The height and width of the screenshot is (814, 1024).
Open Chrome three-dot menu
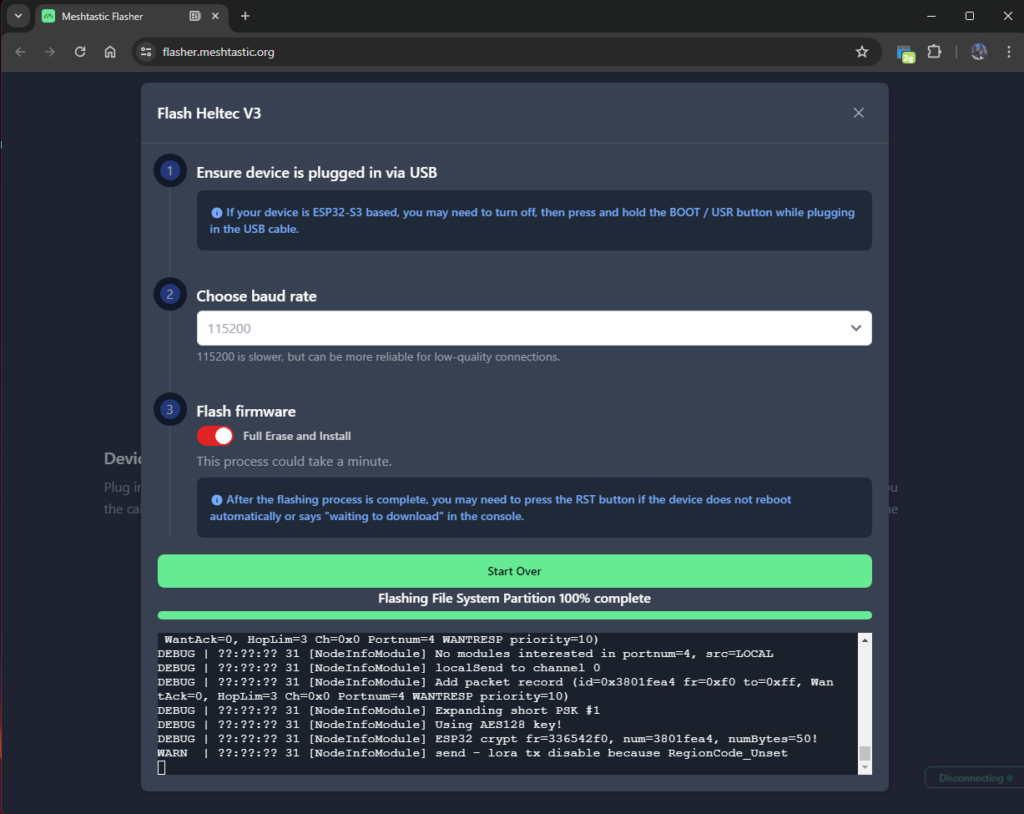point(1008,52)
